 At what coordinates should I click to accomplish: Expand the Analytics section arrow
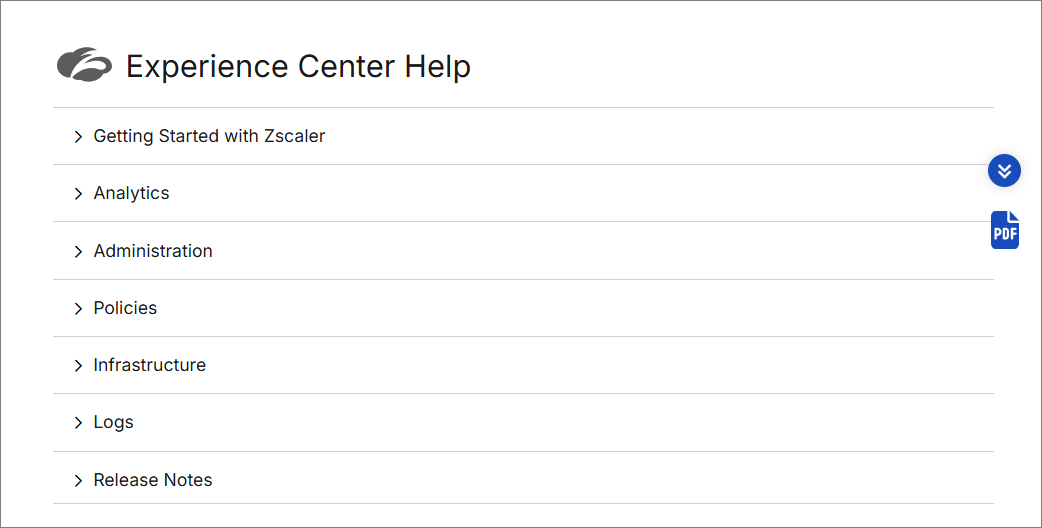[78, 194]
